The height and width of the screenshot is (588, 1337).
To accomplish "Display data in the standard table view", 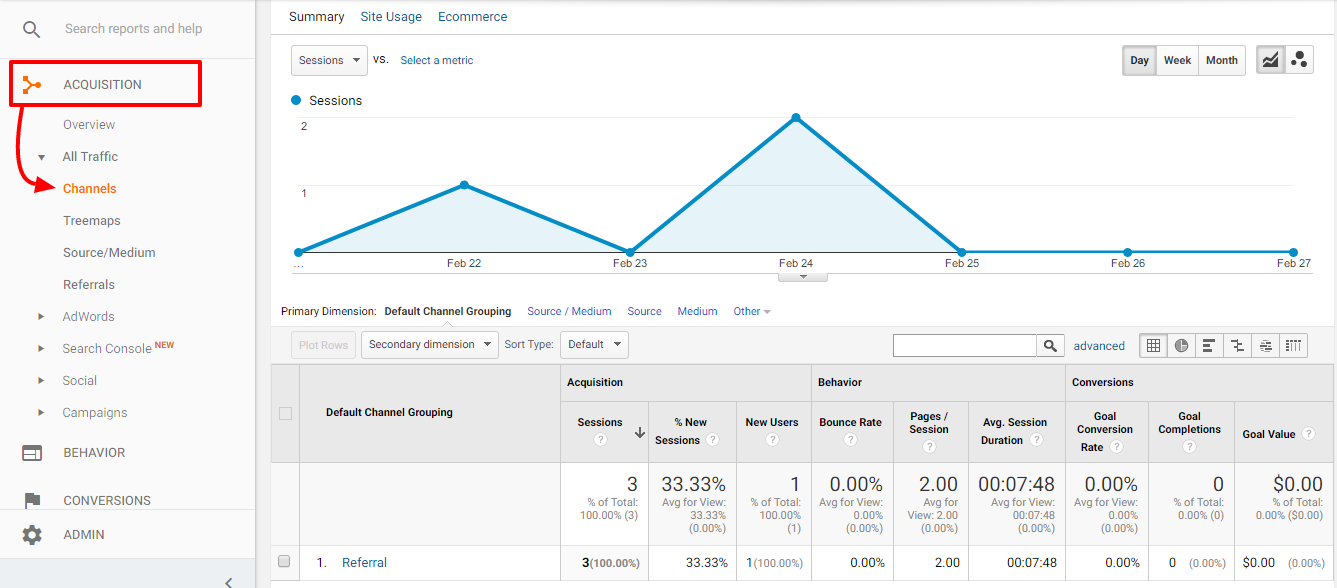I will click(1153, 345).
